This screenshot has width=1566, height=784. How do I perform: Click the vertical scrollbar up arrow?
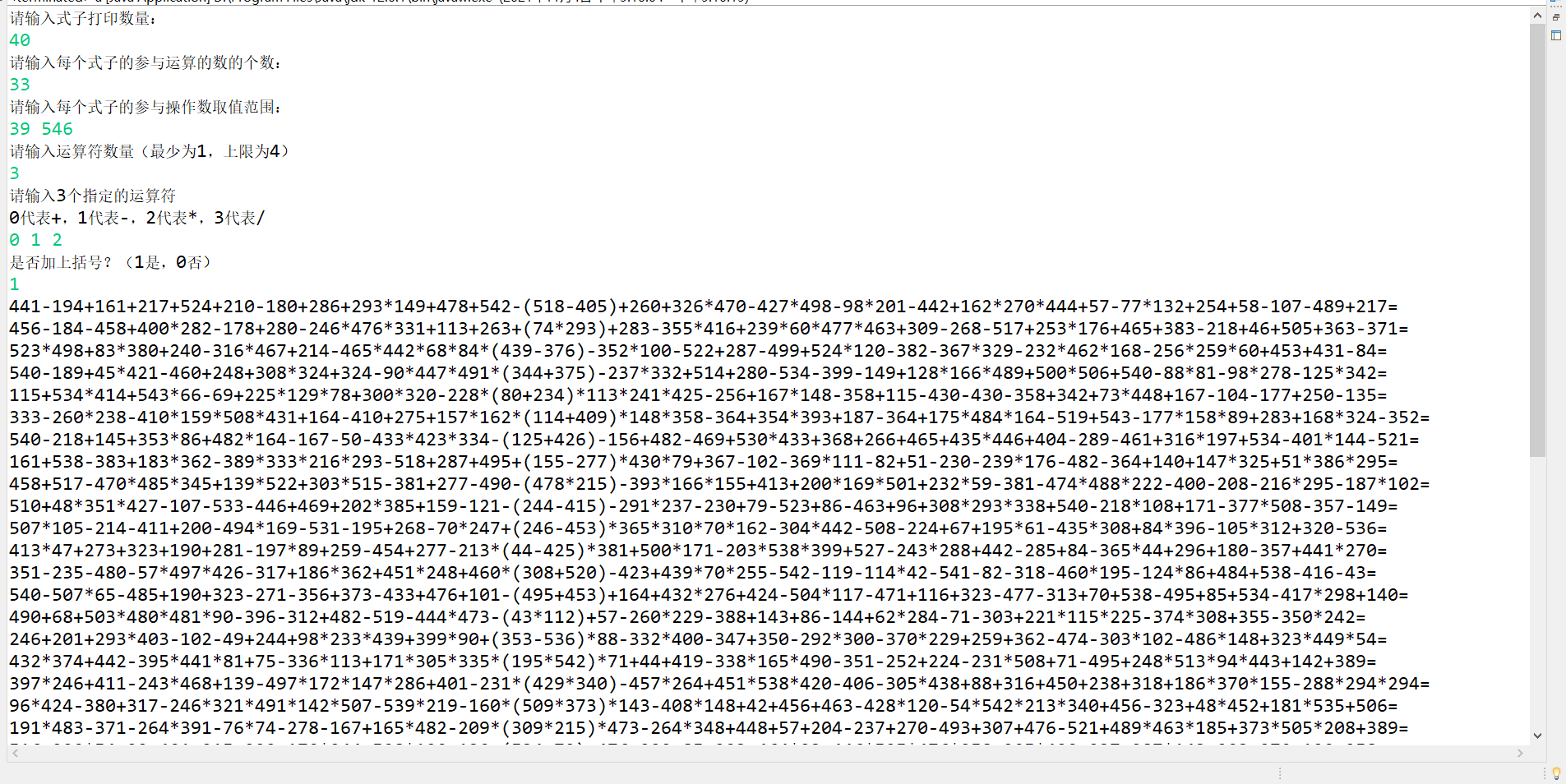1537,15
